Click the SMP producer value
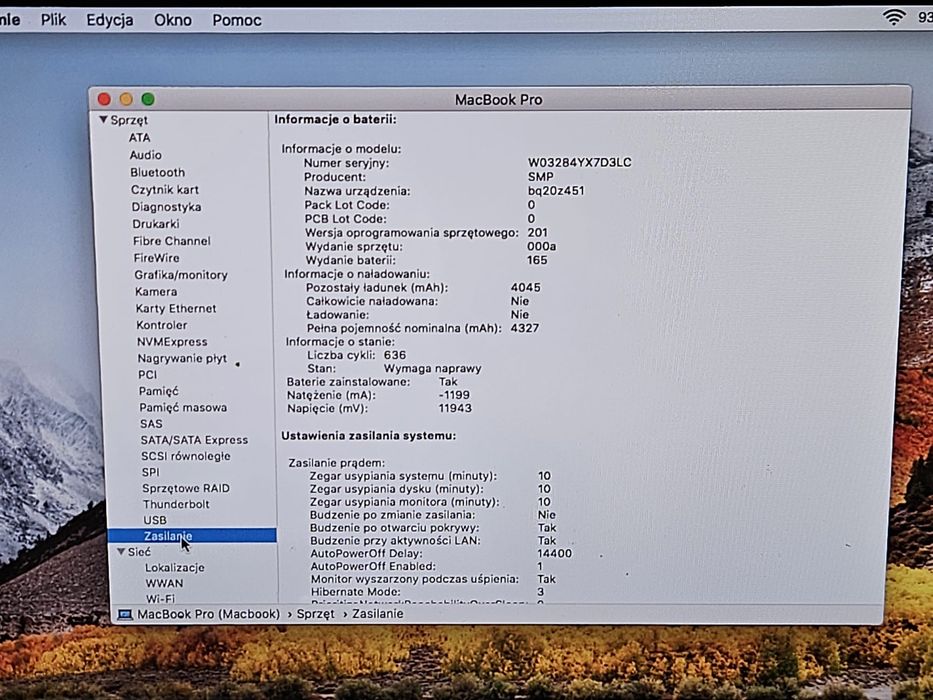The image size is (933, 700). (x=541, y=177)
